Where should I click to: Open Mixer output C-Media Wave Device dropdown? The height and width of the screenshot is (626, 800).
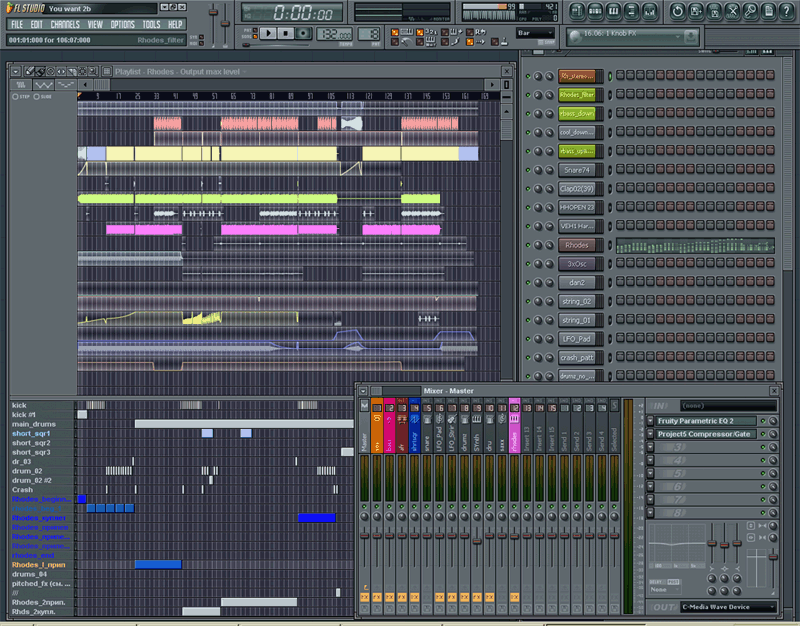728,607
